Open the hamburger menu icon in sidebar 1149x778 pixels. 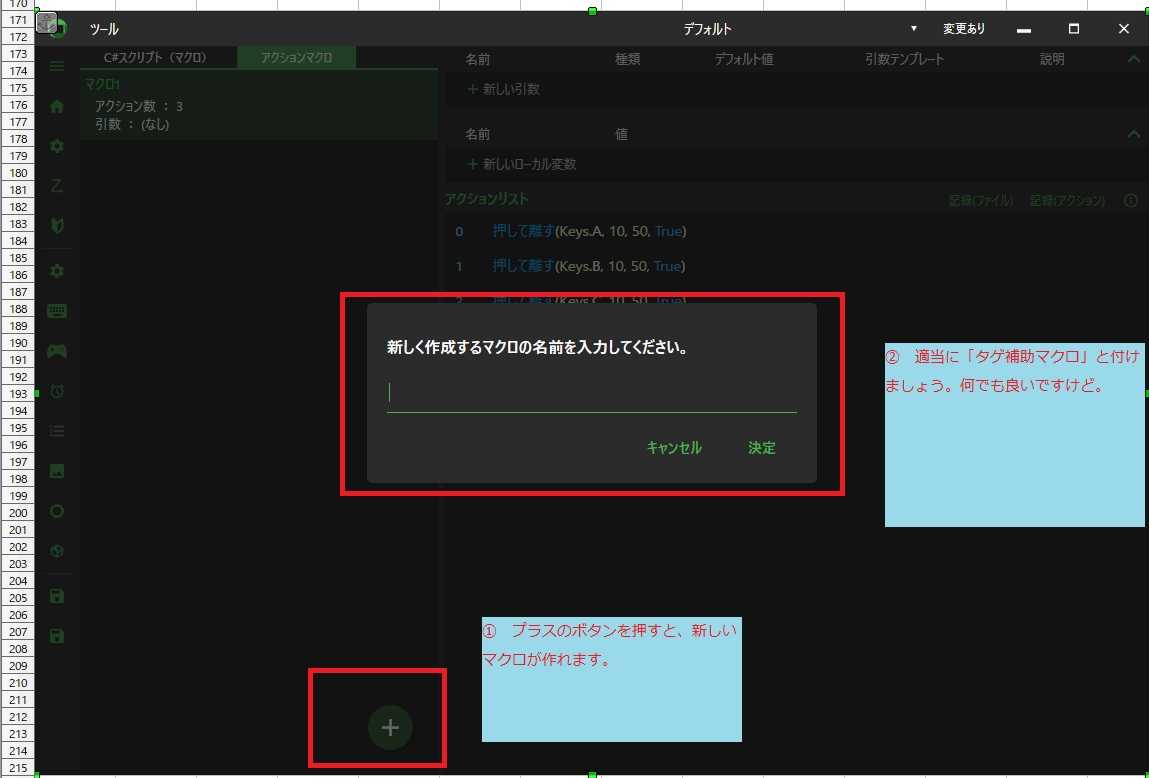pyautogui.click(x=56, y=66)
